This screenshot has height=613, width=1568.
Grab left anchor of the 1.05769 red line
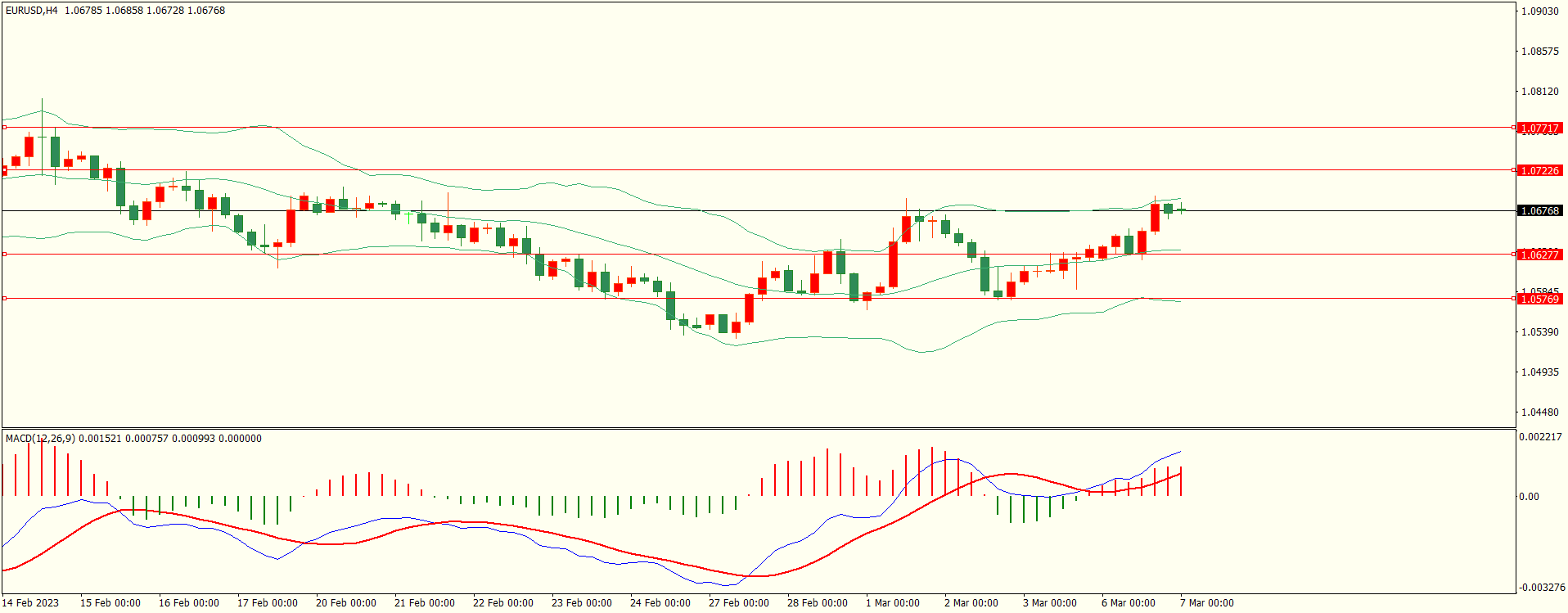tap(4, 299)
